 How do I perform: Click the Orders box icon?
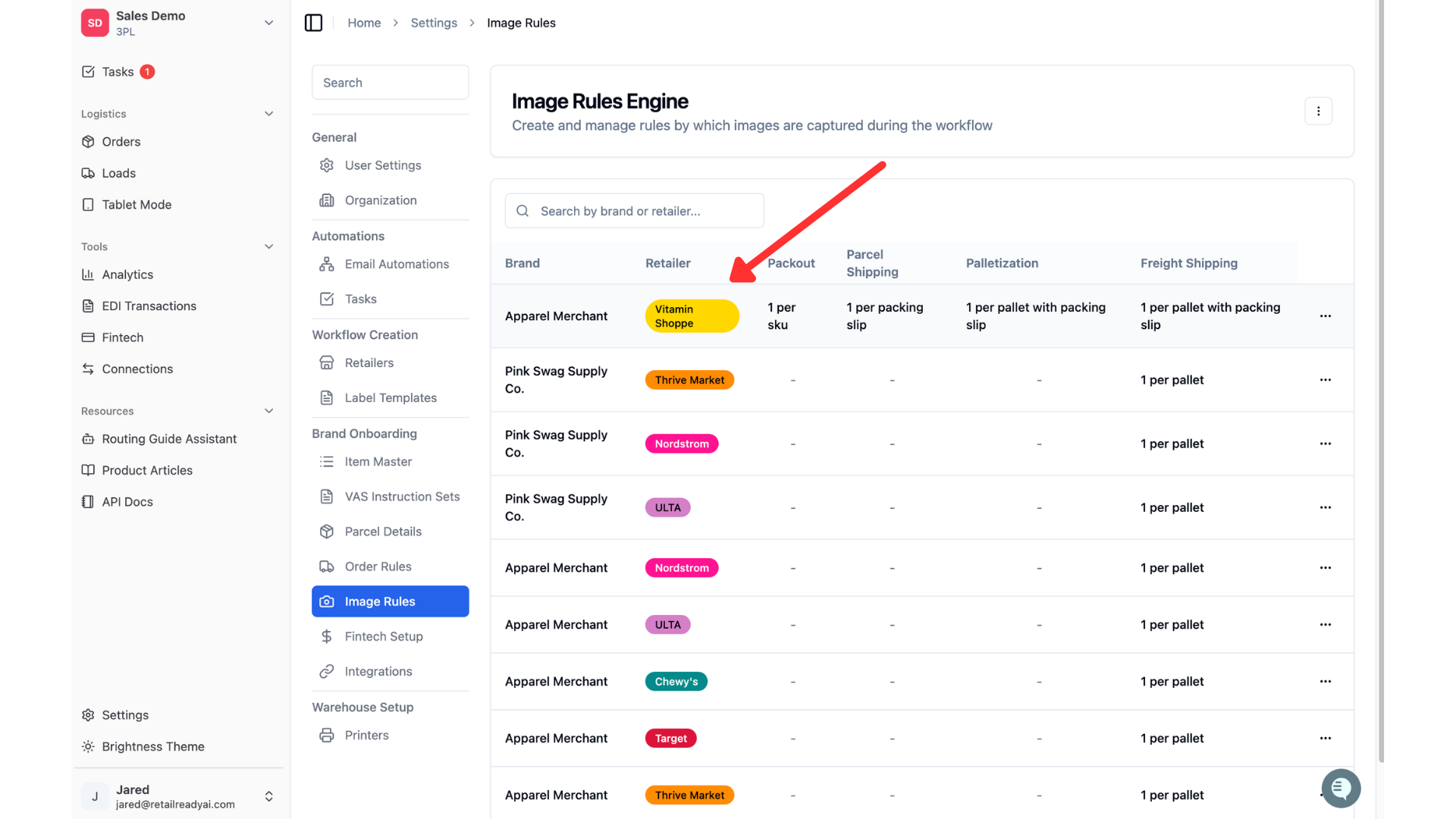coord(88,142)
